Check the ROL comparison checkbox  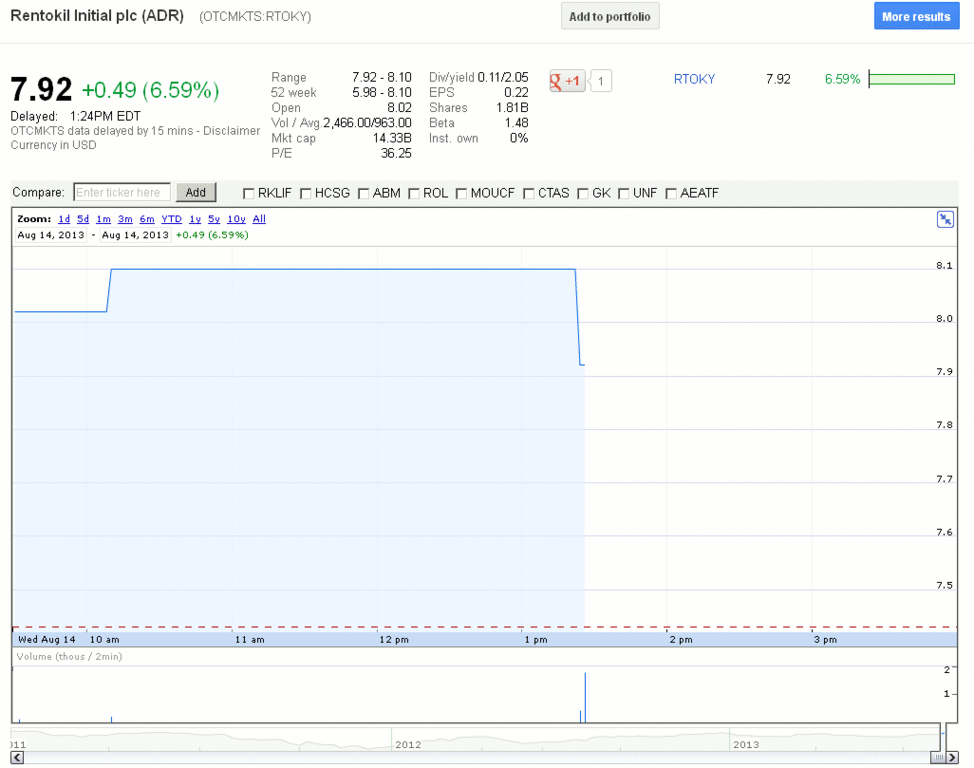pyautogui.click(x=414, y=194)
